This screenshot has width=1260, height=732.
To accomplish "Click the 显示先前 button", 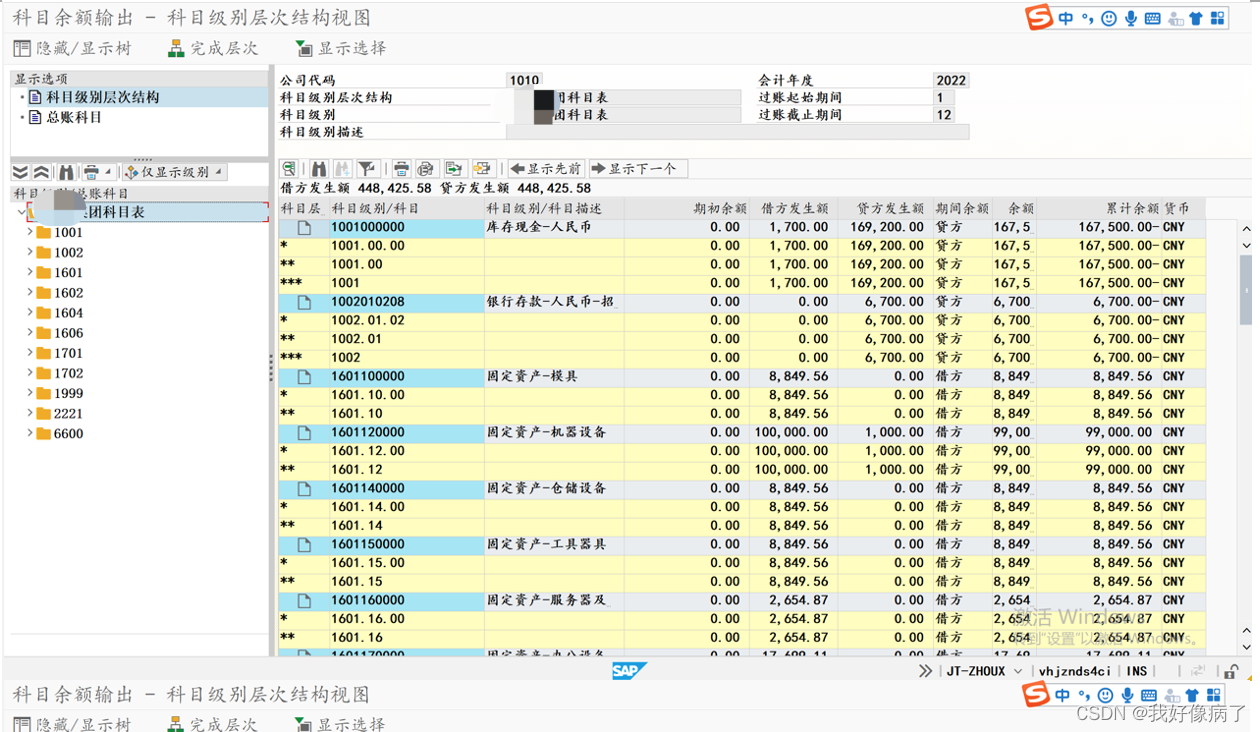I will click(x=544, y=168).
